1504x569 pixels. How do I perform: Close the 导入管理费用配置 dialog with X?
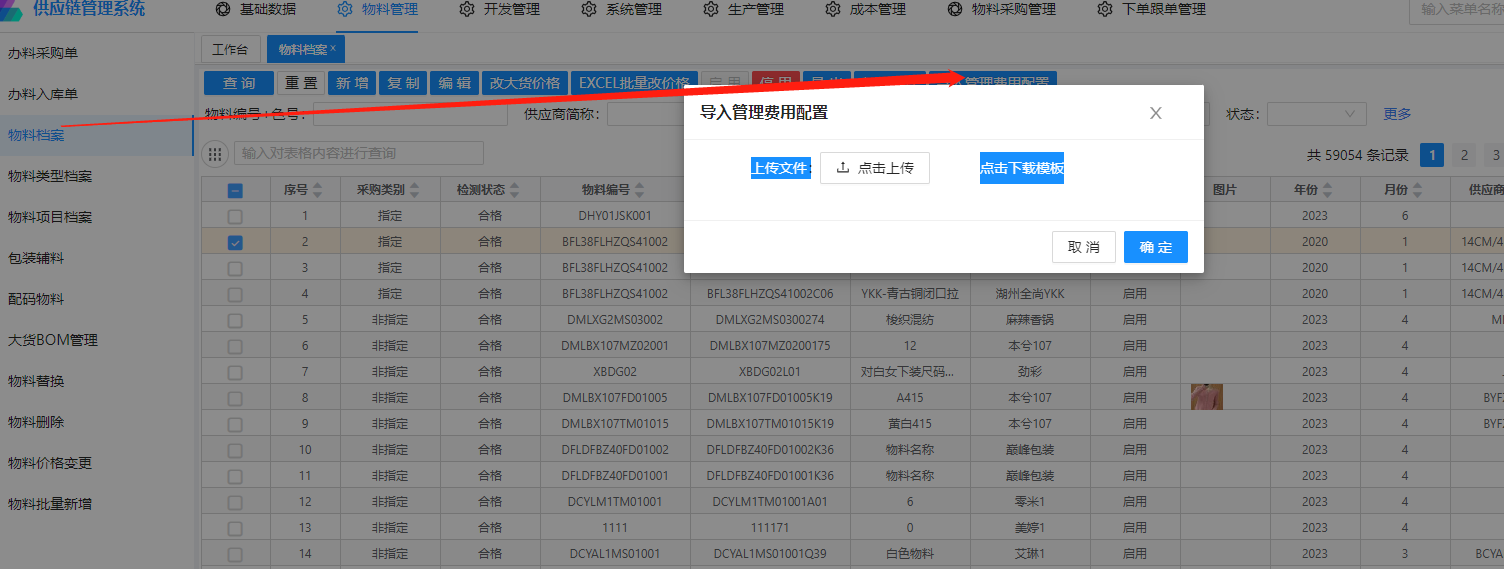tap(1155, 113)
